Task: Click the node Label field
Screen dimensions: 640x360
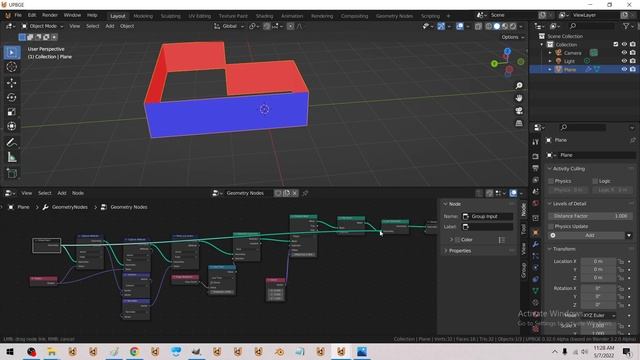Action: tap(488, 227)
